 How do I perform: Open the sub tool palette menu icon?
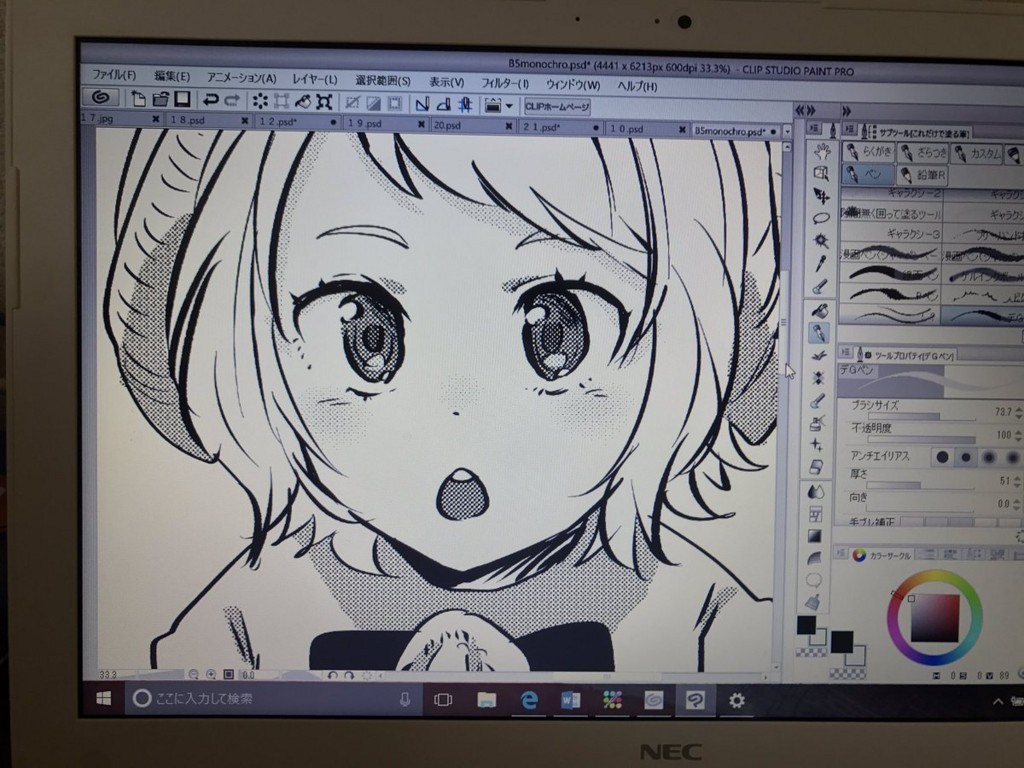849,130
